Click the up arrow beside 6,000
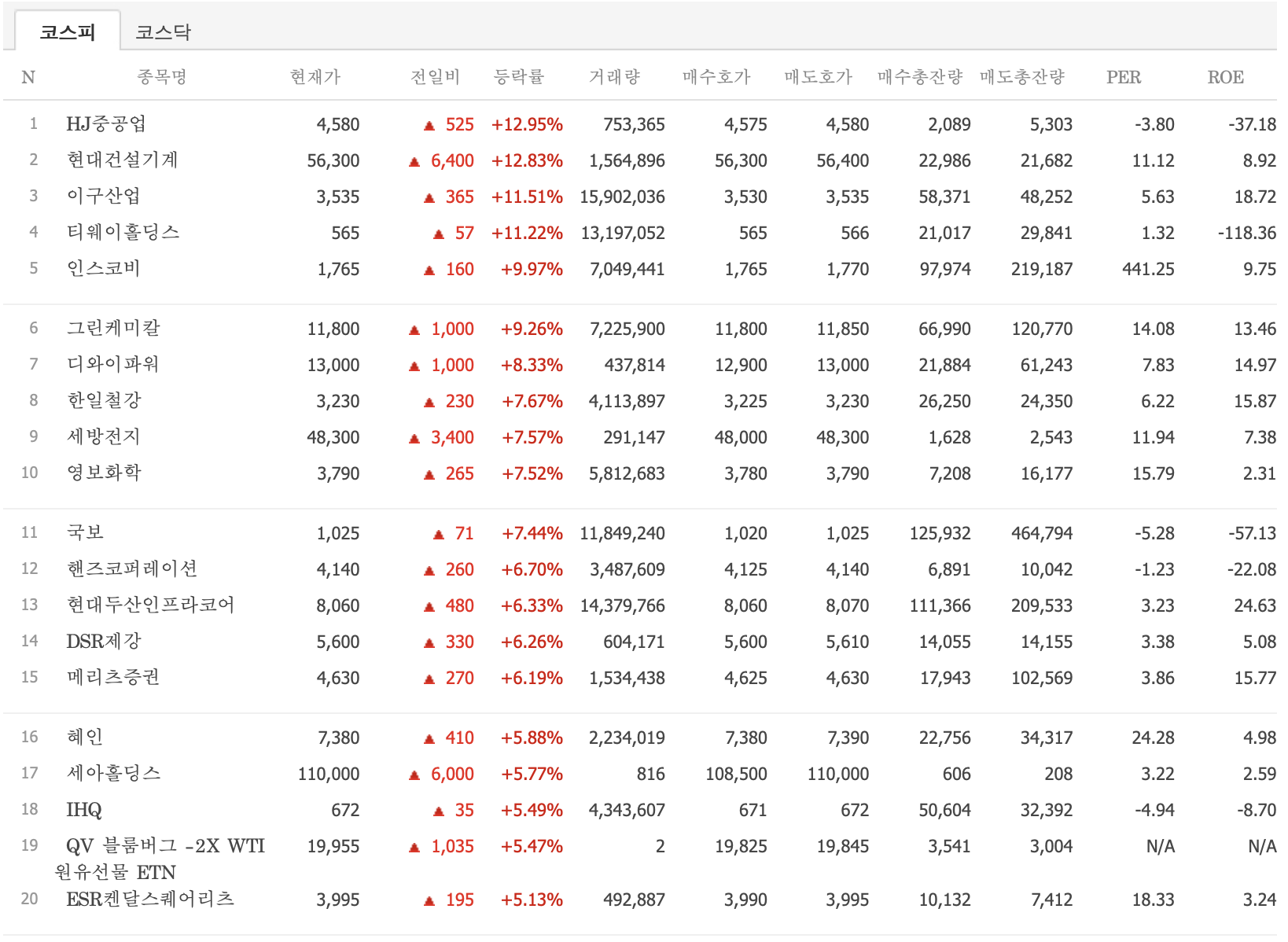 point(414,775)
